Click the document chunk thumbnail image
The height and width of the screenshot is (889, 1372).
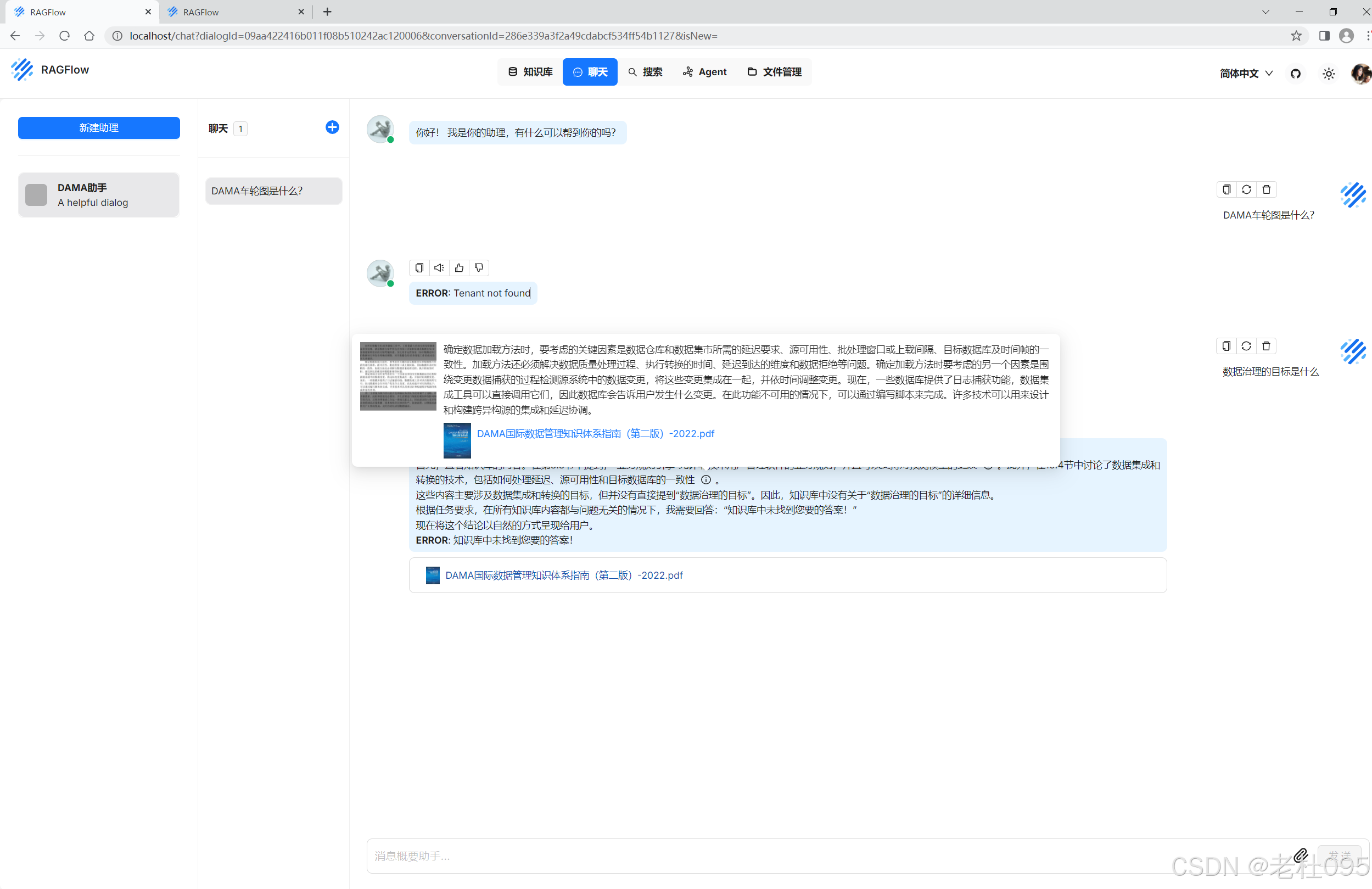(397, 376)
